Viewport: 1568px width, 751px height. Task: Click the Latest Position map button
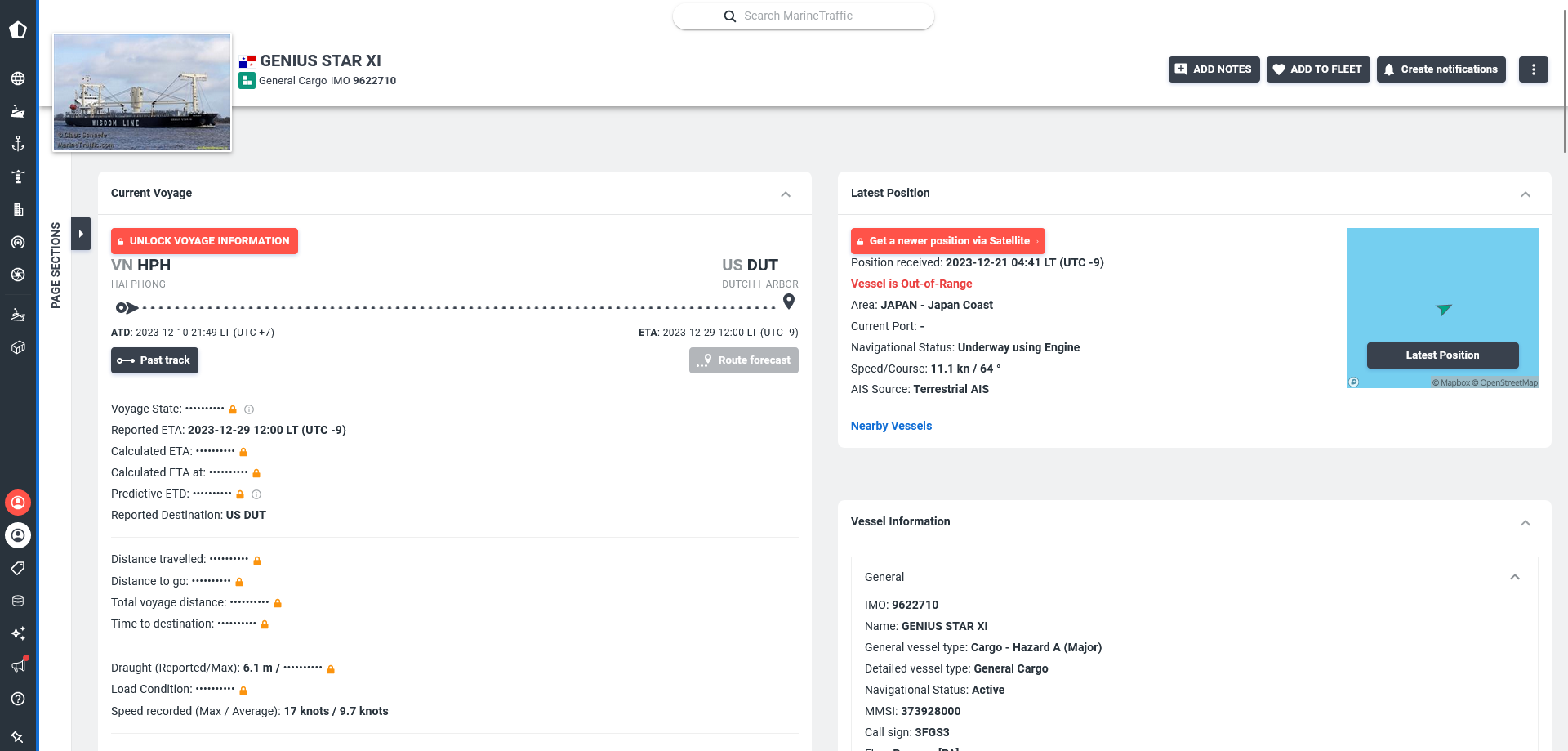1443,355
